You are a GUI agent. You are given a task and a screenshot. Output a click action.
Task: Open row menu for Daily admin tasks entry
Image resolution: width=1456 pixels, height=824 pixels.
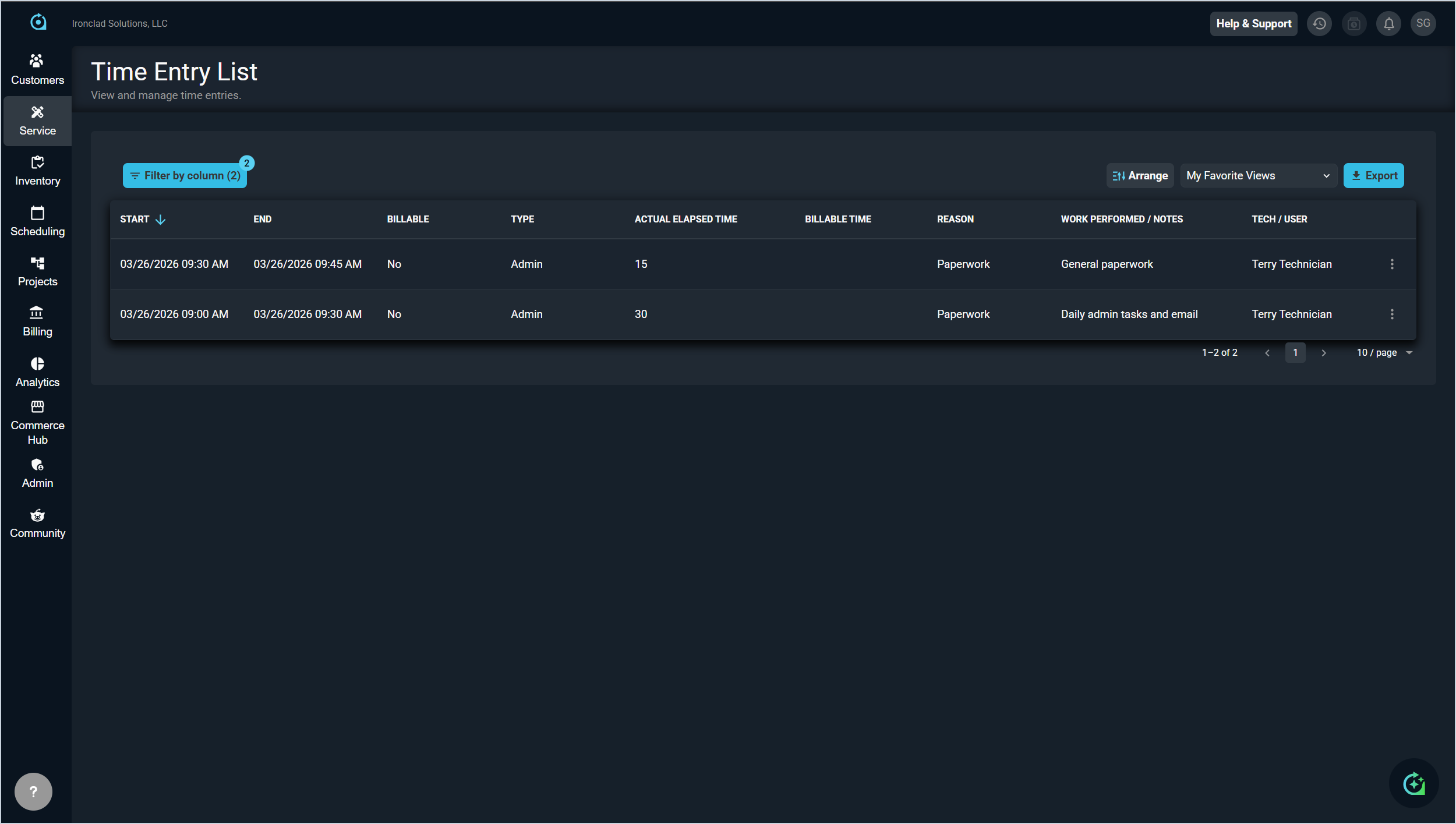pyautogui.click(x=1392, y=314)
